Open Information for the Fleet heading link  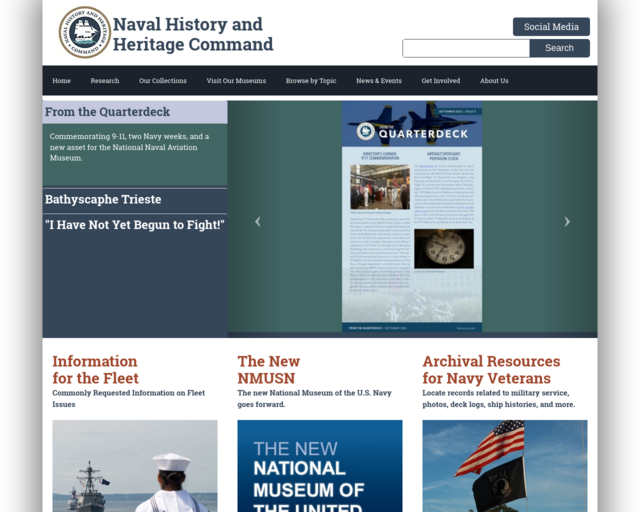96,370
